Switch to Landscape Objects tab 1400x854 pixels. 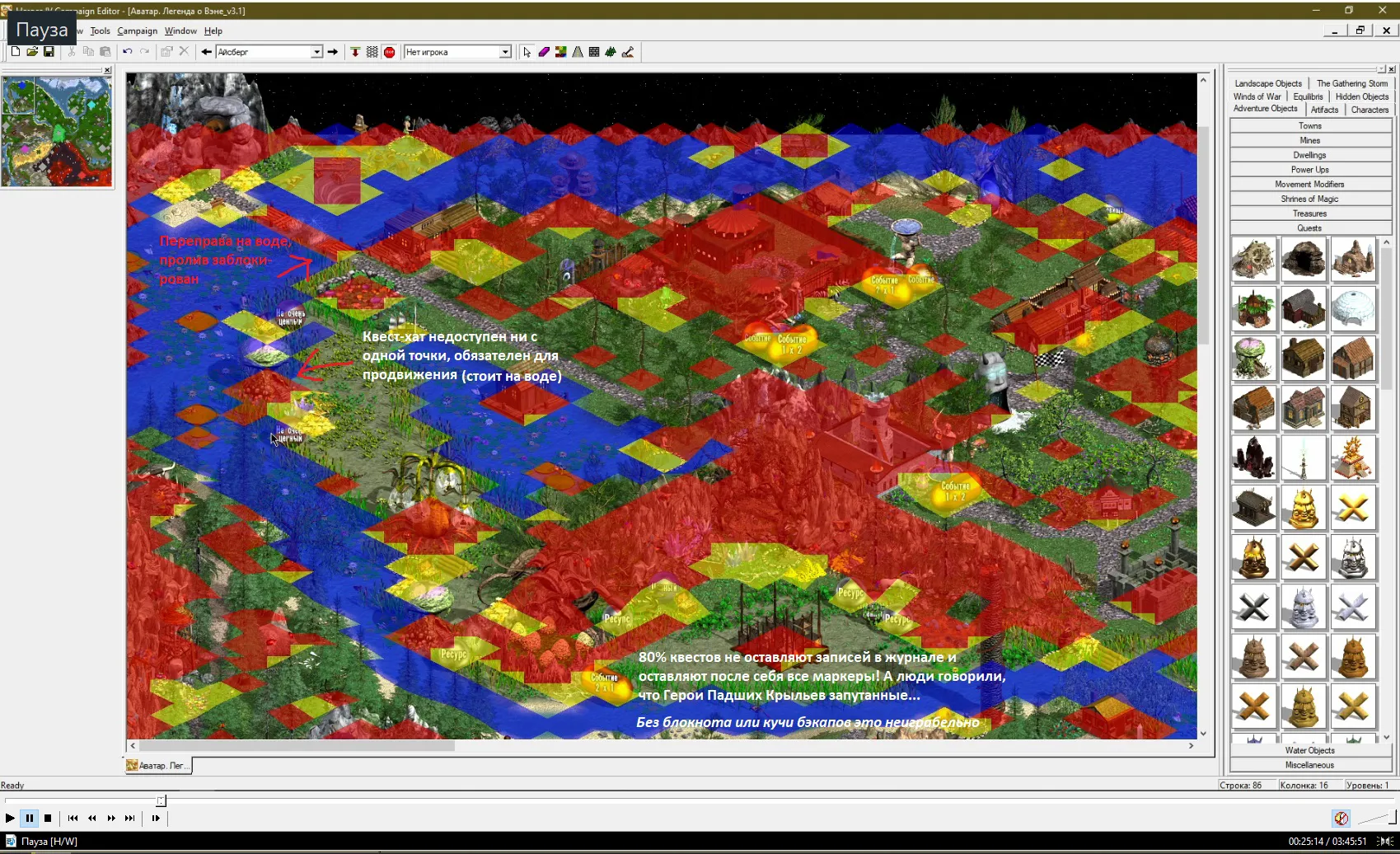tap(1268, 83)
